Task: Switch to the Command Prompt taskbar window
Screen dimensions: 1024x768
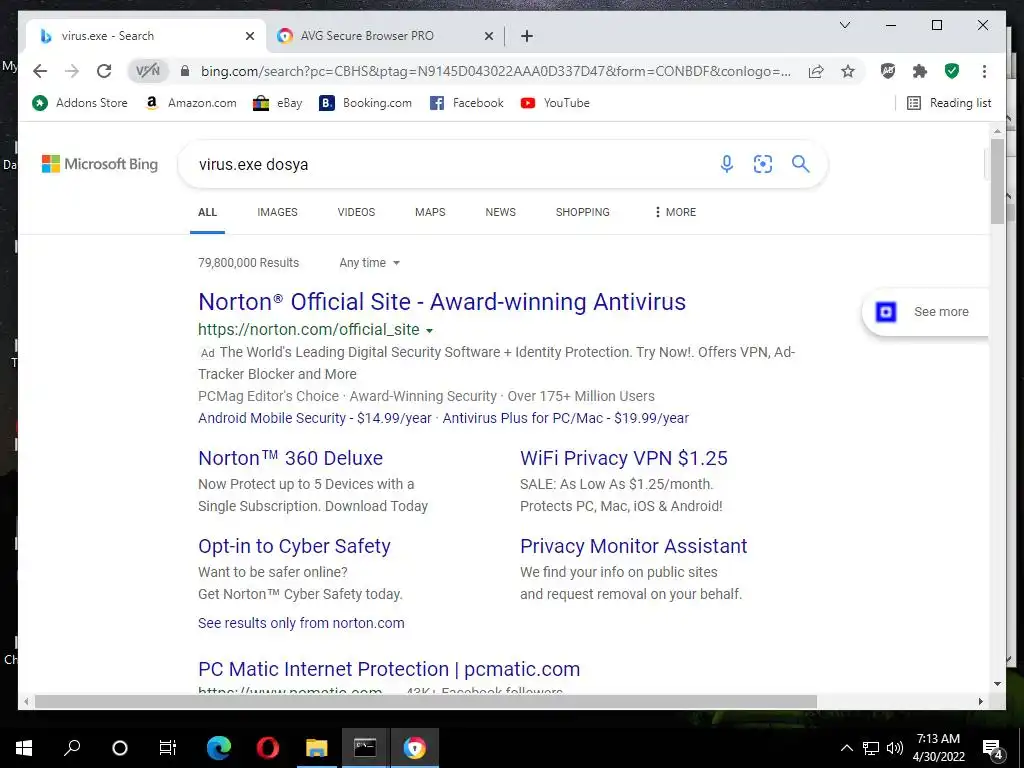Action: click(365, 748)
